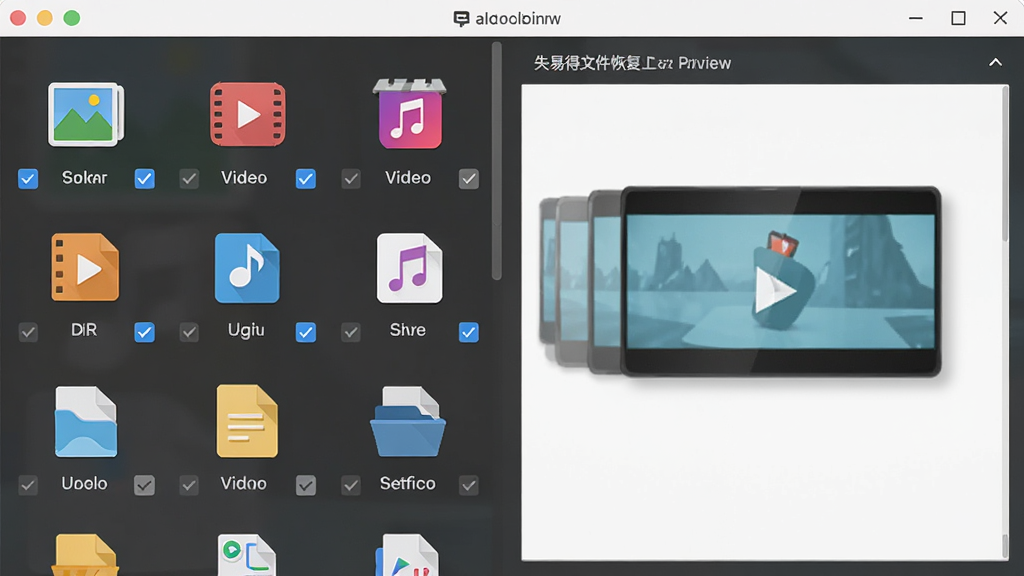The image size is (1024, 576).
Task: Toggle the checkbox right of Vidoo
Action: coord(306,485)
